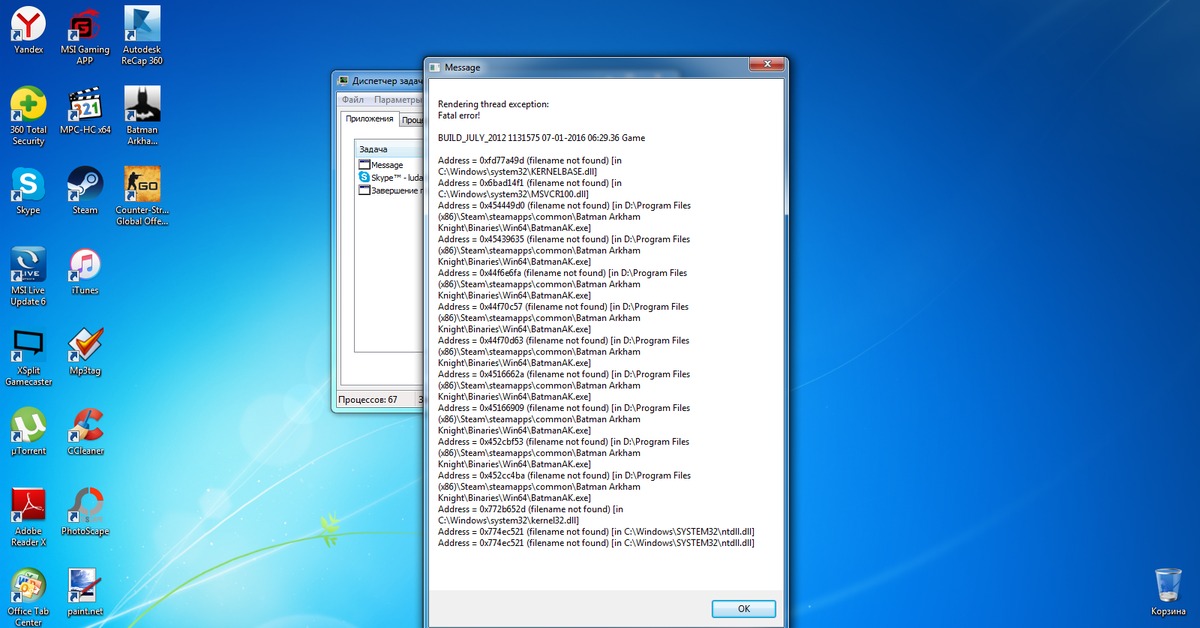The width and height of the screenshot is (1200, 628).
Task: Click the MPC-HC x64 desktop icon
Action: 85,105
